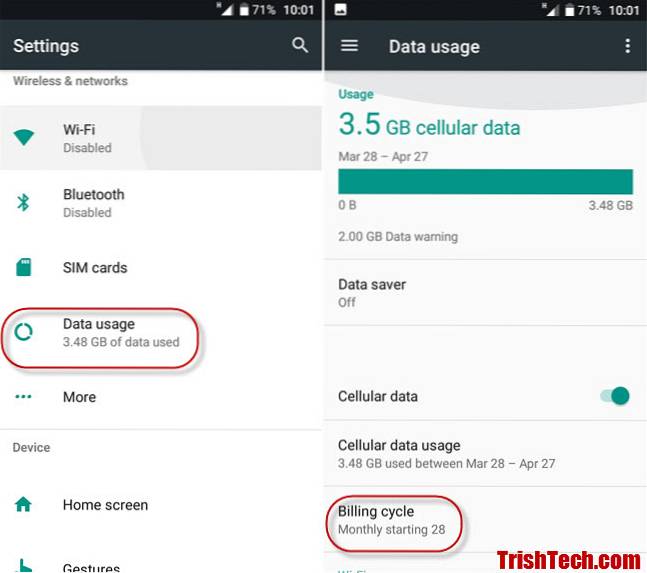Tap the teal data usage bar
This screenshot has height=573, width=647.
[x=485, y=182]
